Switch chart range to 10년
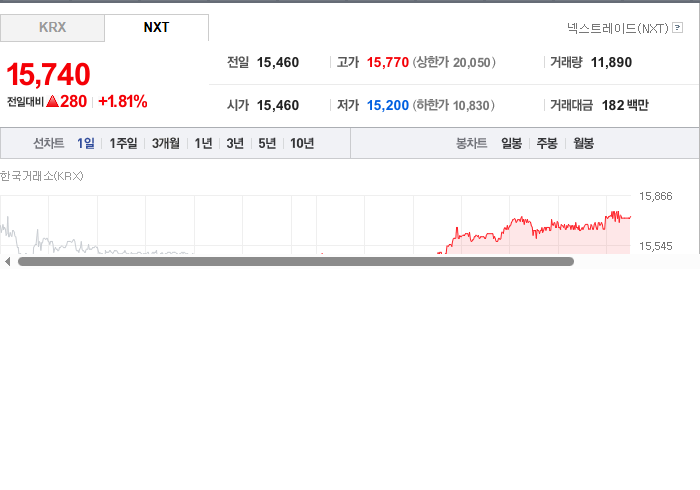 click(302, 143)
